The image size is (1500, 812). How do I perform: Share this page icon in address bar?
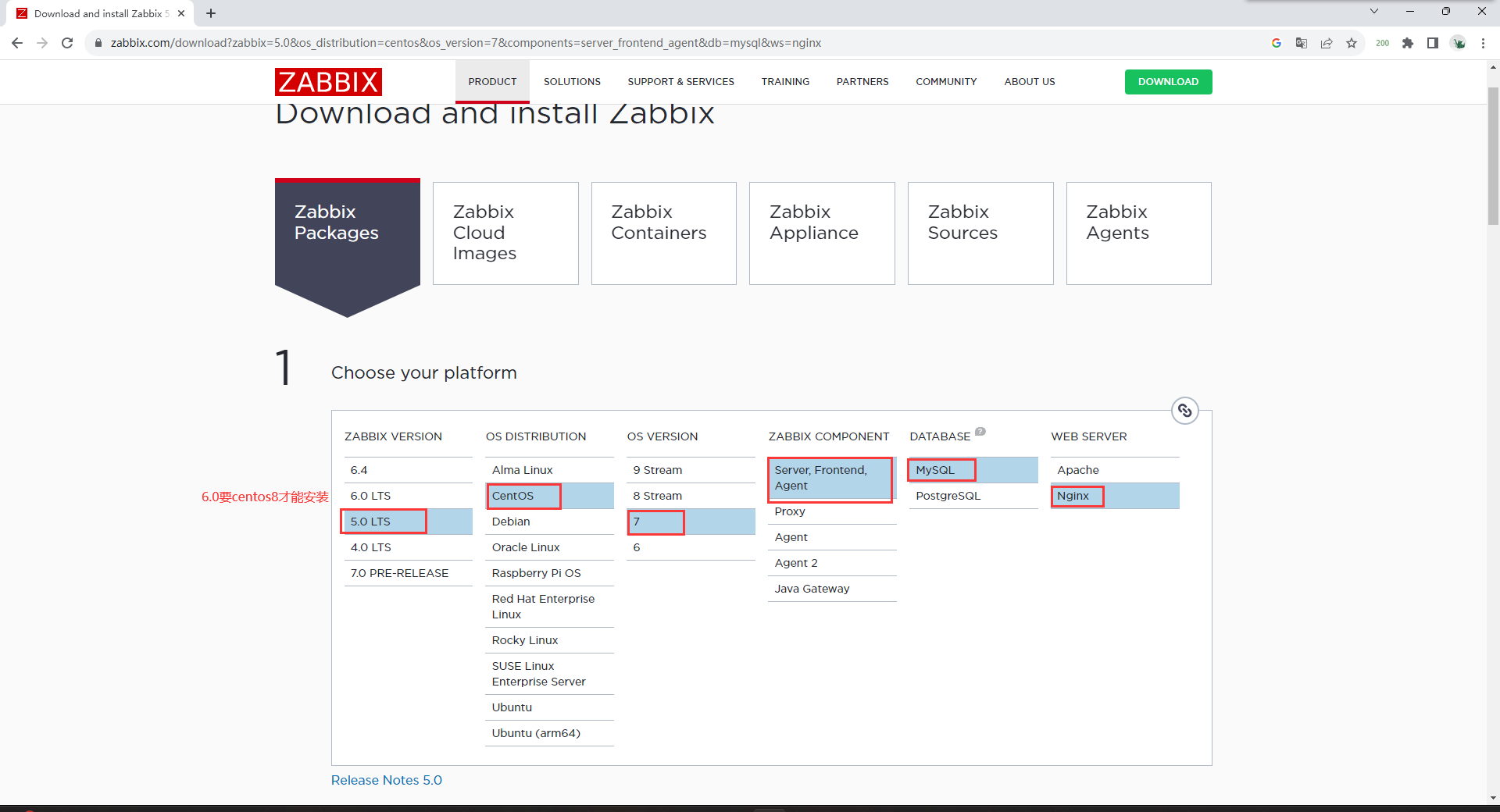(x=1327, y=43)
